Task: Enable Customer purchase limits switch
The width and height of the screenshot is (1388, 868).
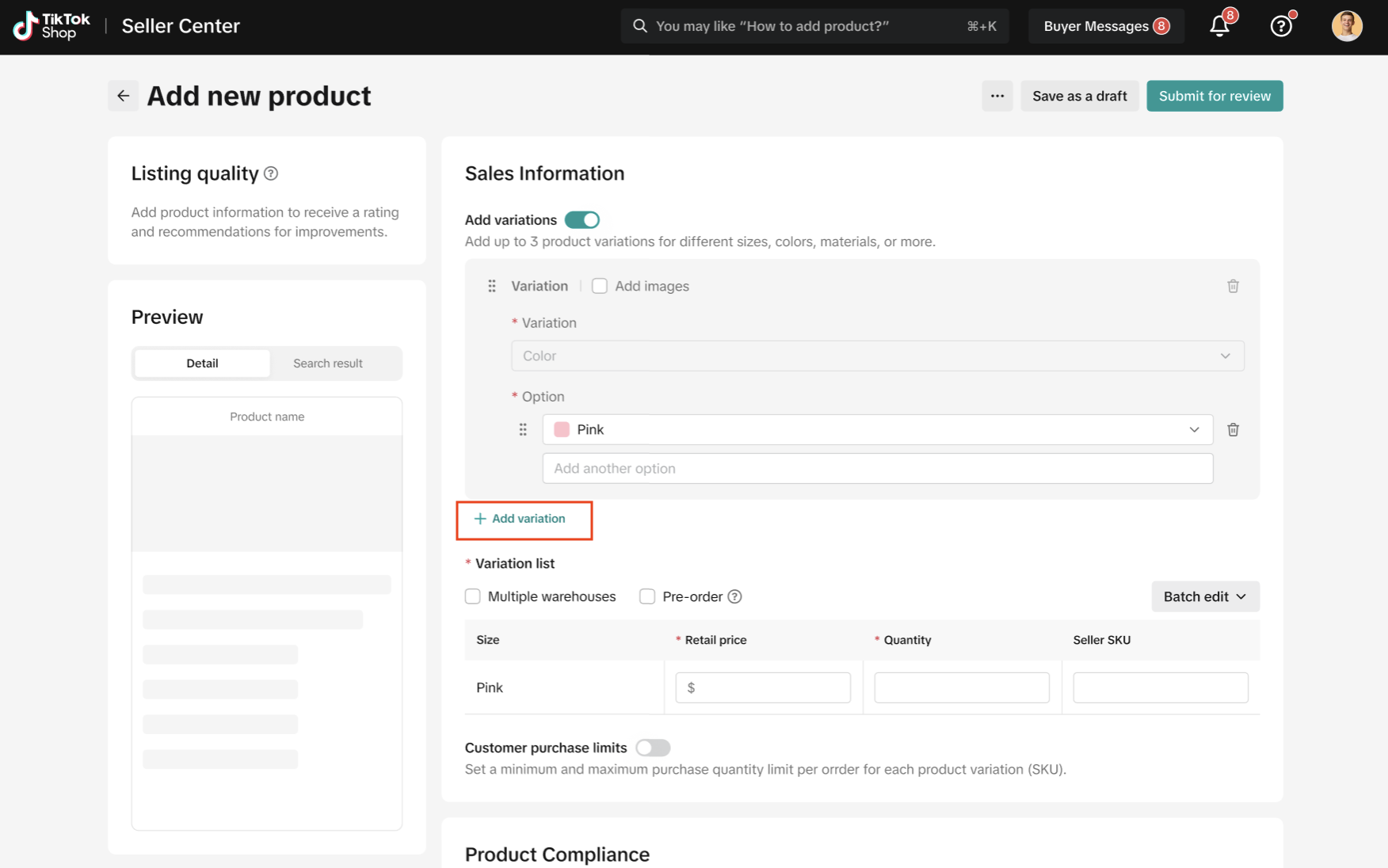Action: point(653,748)
